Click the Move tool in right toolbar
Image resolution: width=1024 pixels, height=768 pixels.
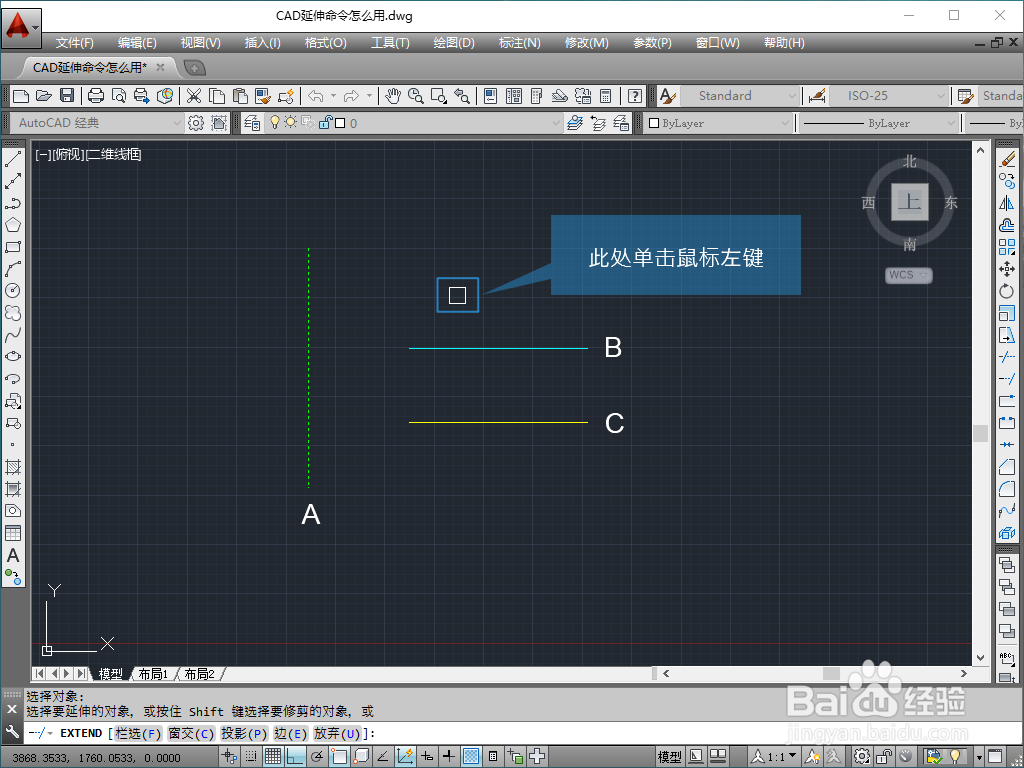(1007, 269)
